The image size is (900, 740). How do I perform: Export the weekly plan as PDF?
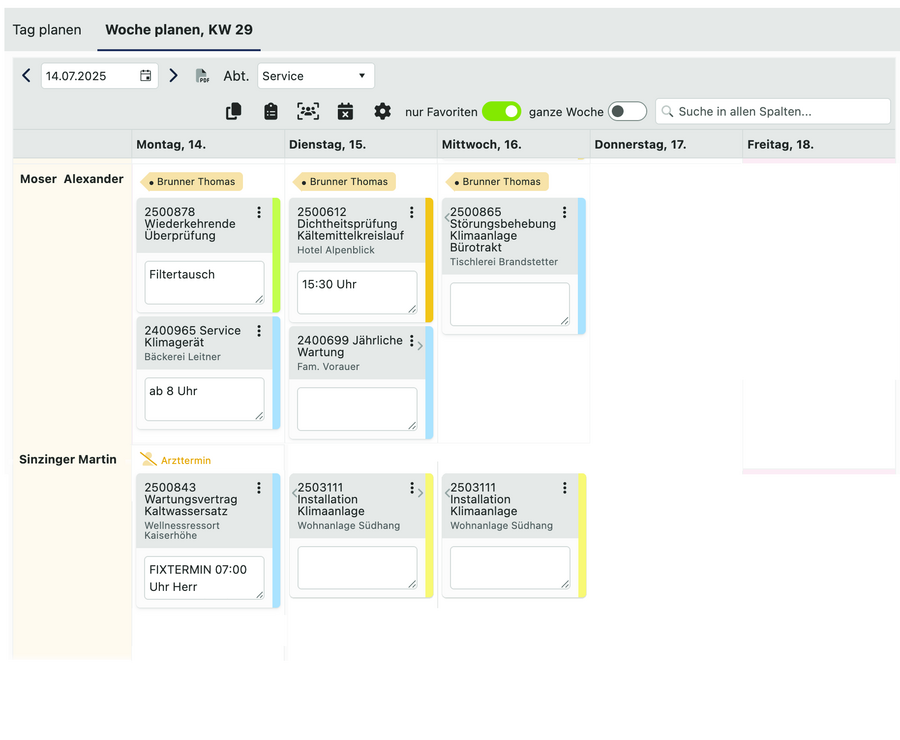(x=201, y=75)
